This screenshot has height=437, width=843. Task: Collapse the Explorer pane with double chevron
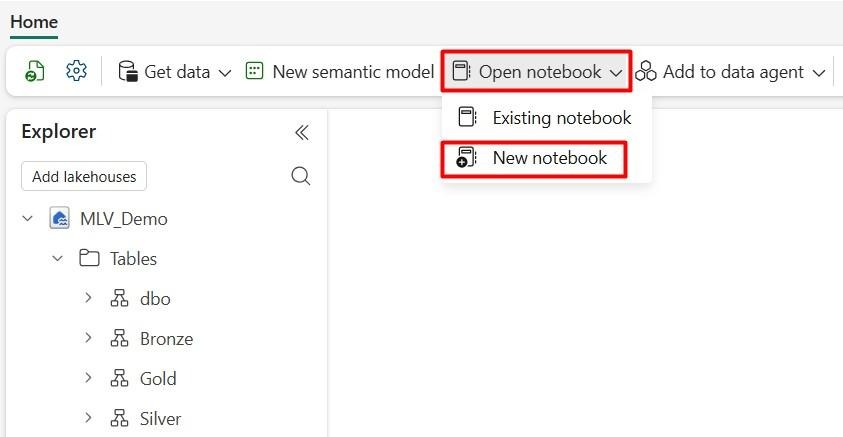(x=301, y=132)
